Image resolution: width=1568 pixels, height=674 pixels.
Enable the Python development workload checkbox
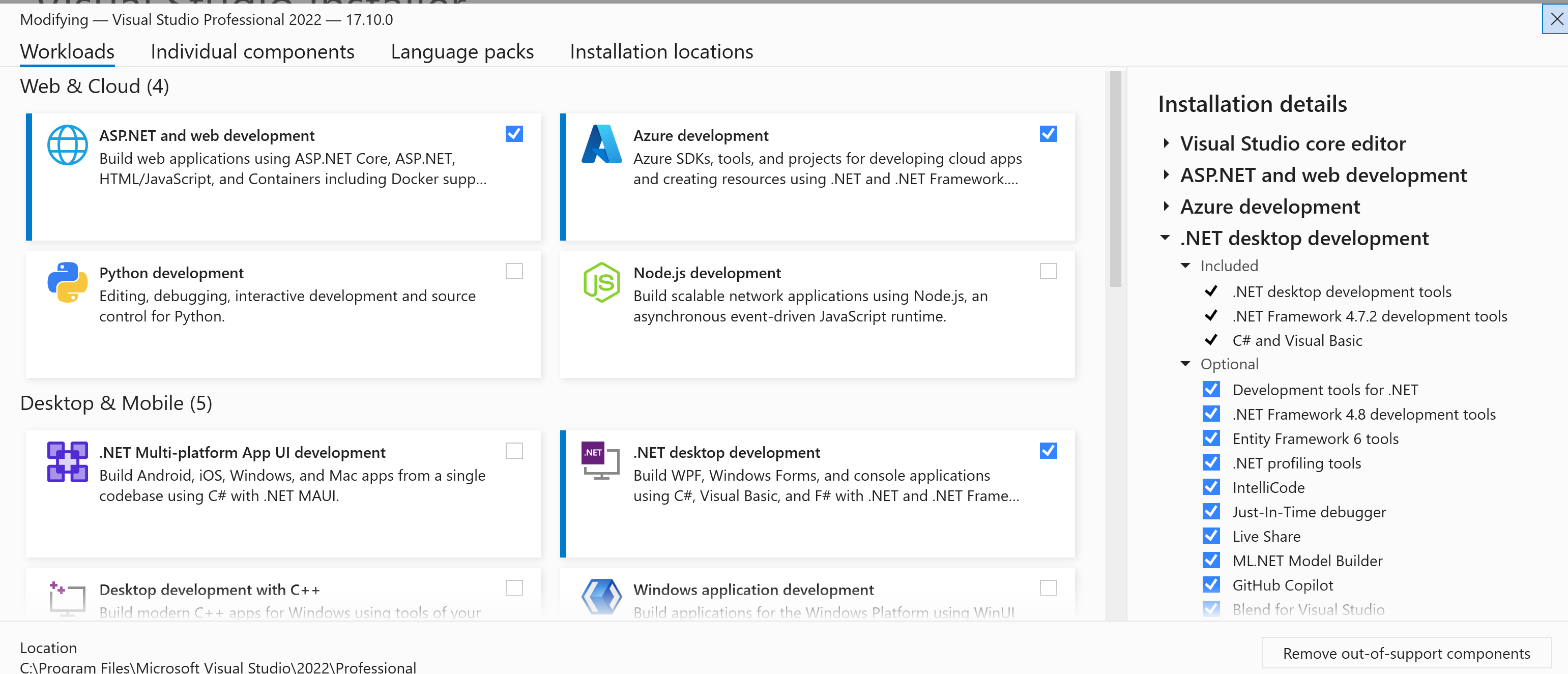point(514,271)
